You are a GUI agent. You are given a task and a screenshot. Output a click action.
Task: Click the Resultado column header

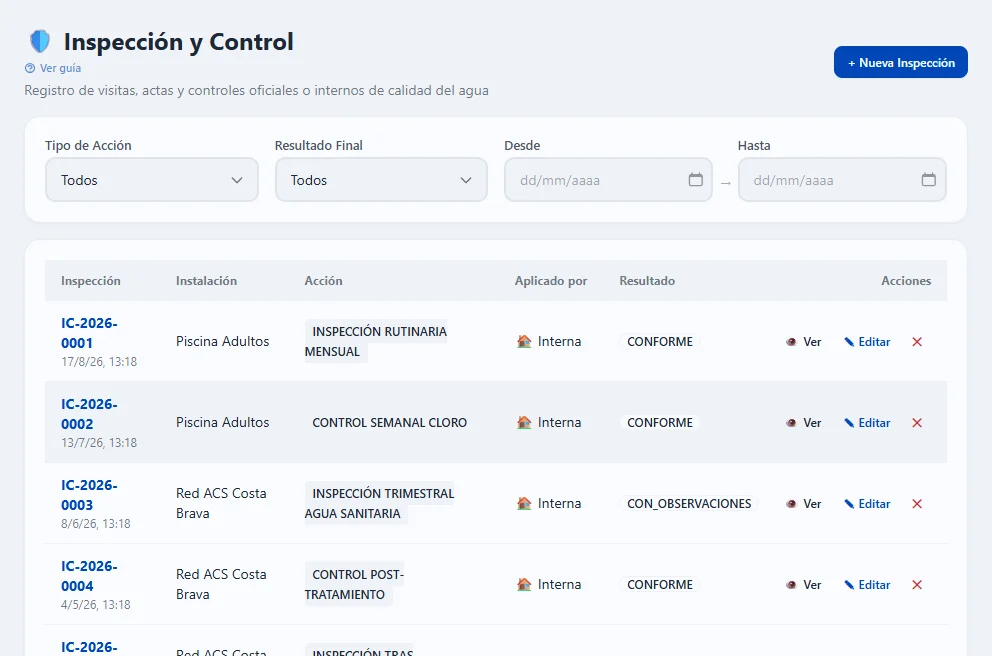pyautogui.click(x=647, y=281)
